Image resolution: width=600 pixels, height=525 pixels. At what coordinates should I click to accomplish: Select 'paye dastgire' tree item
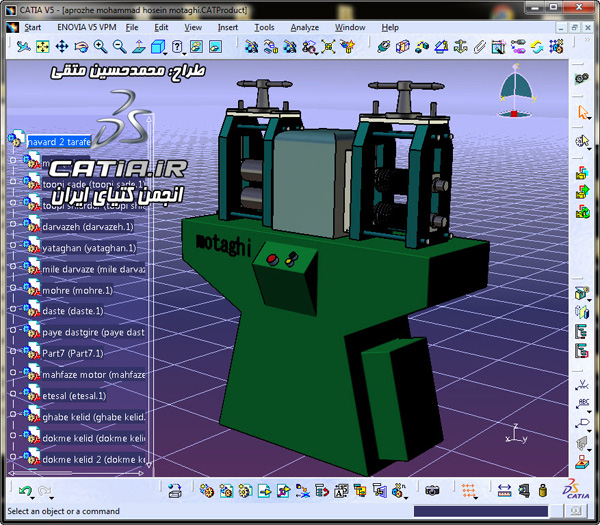tap(94, 332)
